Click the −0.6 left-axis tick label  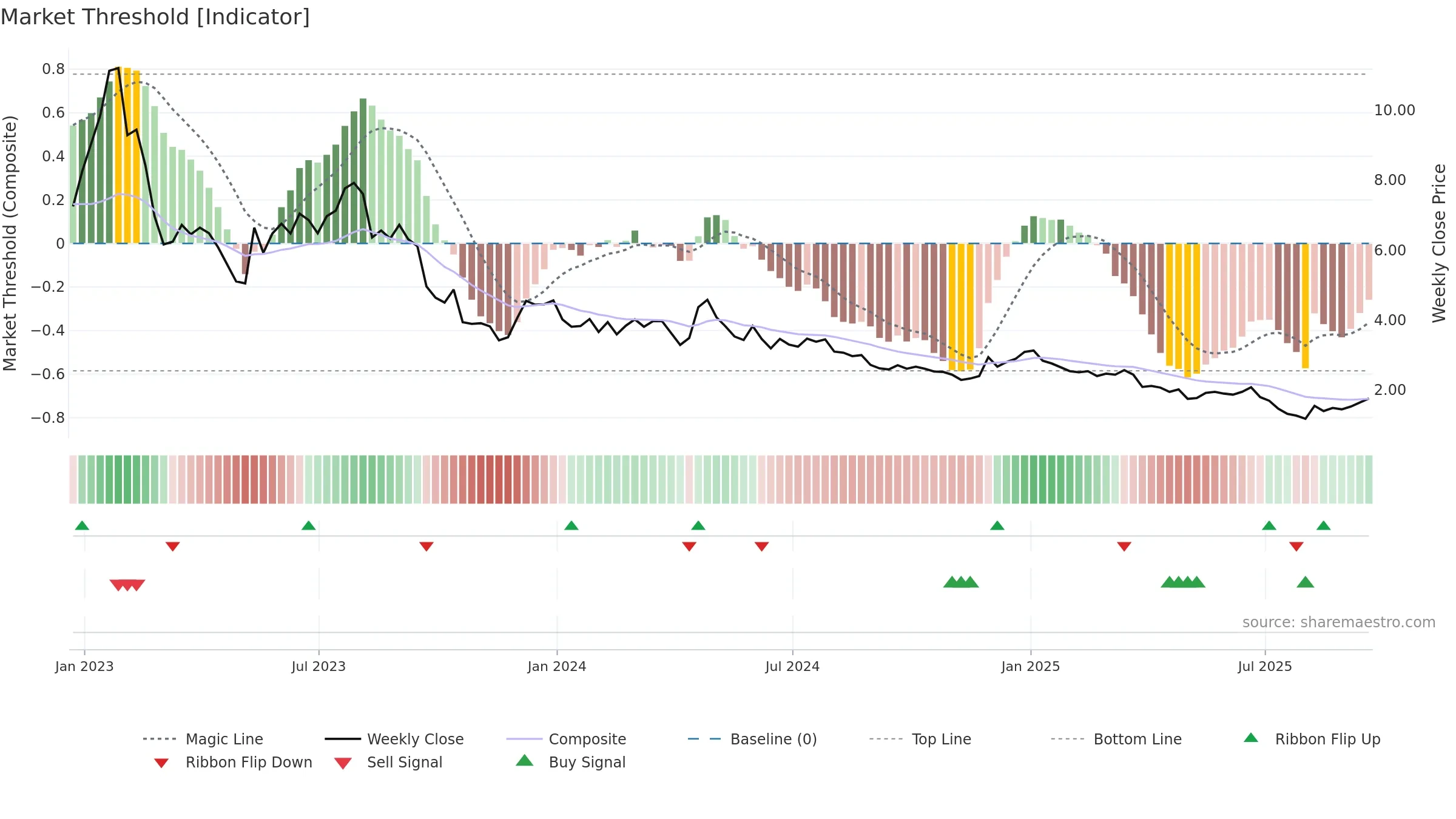(x=48, y=374)
